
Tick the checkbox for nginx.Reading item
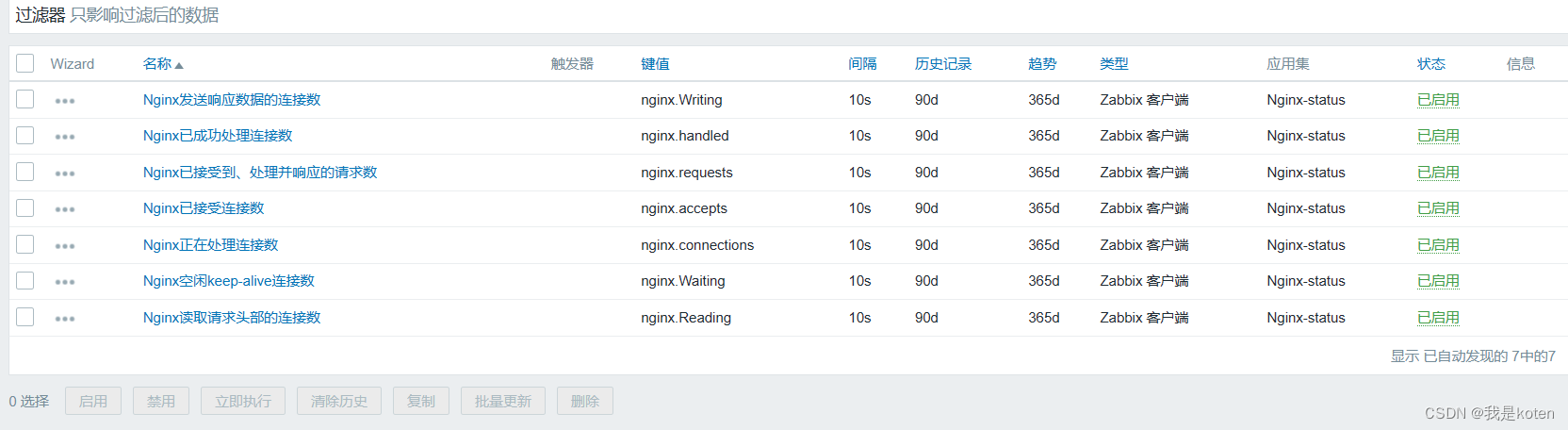(x=25, y=317)
